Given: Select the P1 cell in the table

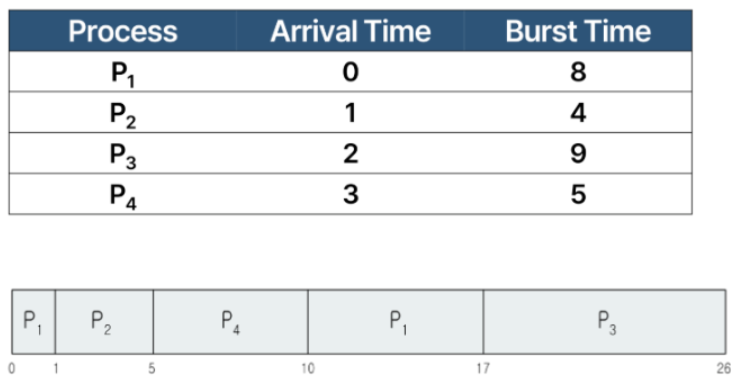Looking at the screenshot, I should [x=123, y=72].
